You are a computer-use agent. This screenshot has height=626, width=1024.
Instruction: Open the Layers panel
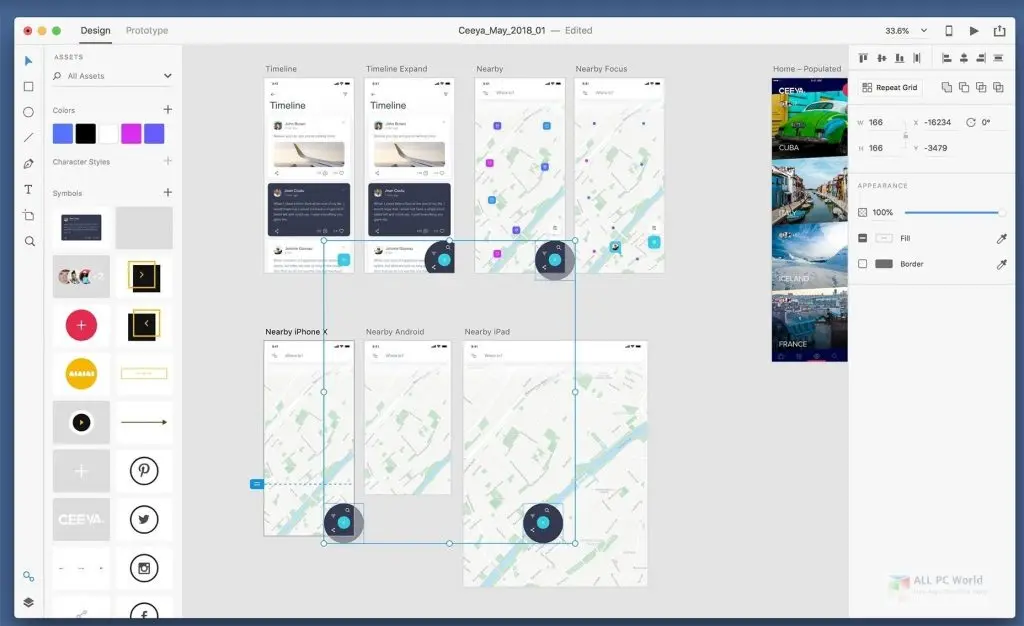tap(28, 602)
